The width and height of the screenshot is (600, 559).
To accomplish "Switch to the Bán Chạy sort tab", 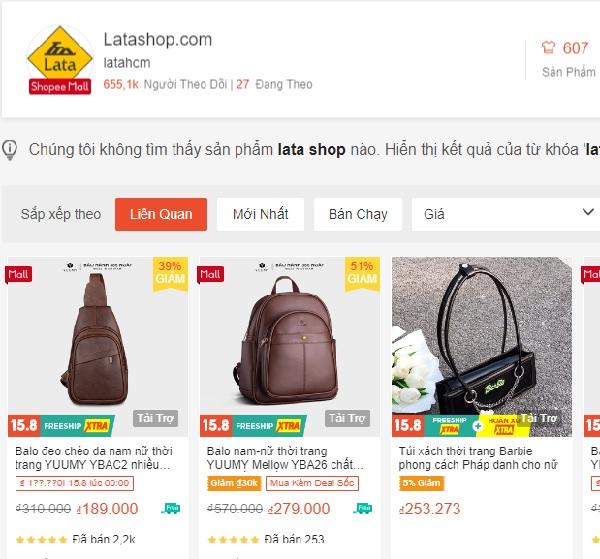I will tap(358, 214).
